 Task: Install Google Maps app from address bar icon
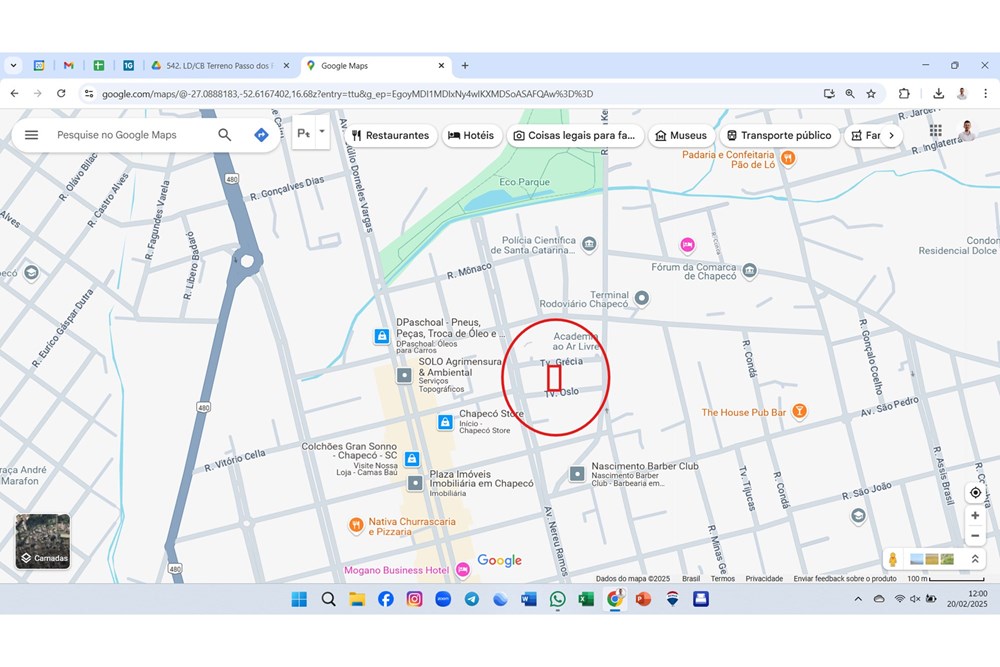[x=829, y=94]
